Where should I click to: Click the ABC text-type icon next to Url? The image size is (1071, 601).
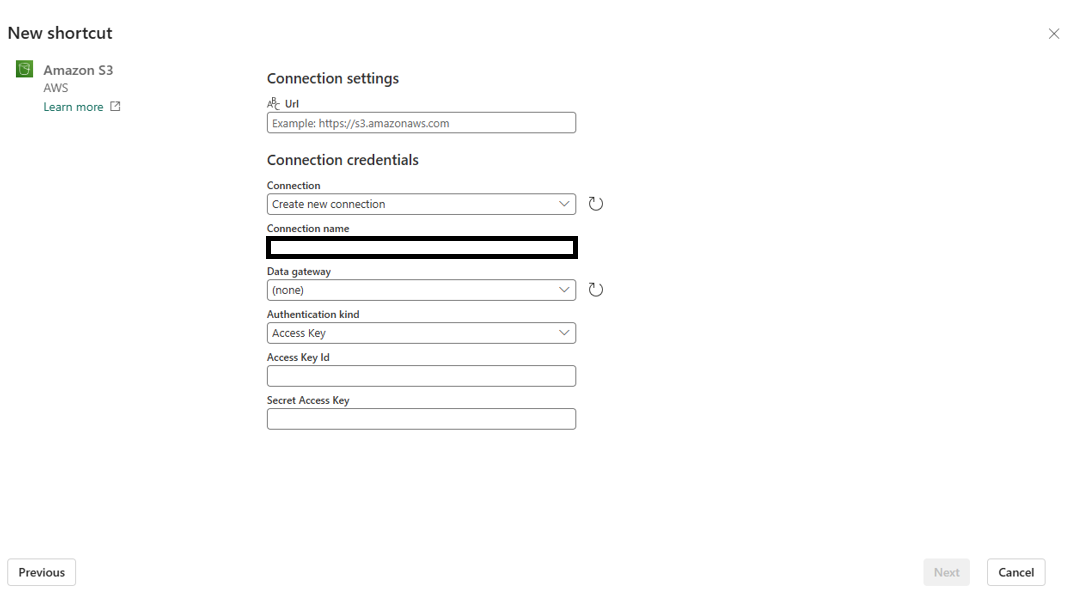point(273,103)
